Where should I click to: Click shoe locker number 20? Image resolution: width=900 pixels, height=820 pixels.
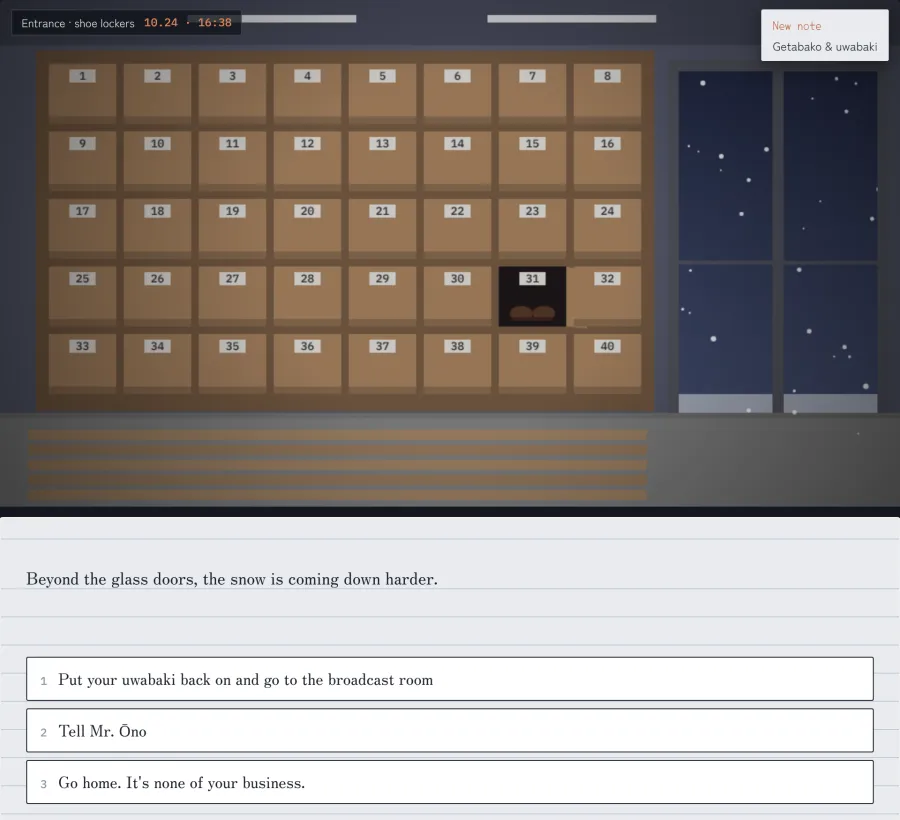(307, 229)
